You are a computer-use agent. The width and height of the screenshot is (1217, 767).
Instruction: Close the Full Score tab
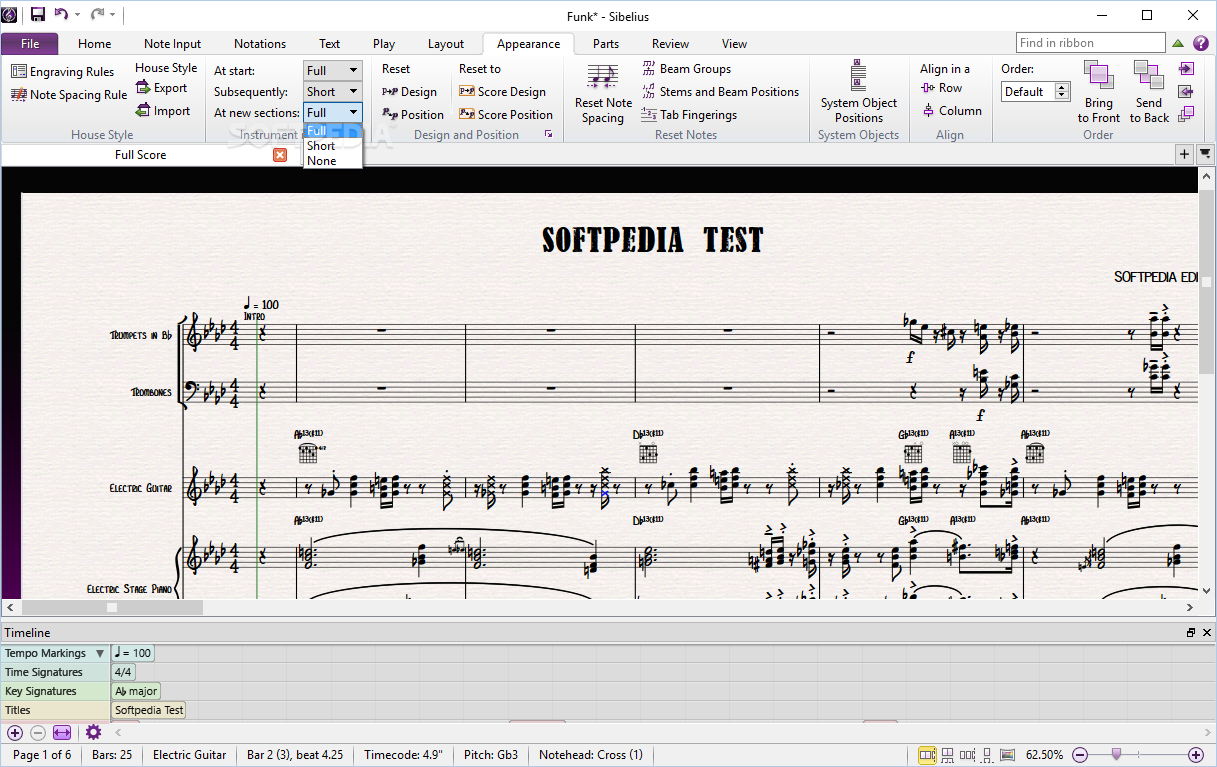[280, 155]
